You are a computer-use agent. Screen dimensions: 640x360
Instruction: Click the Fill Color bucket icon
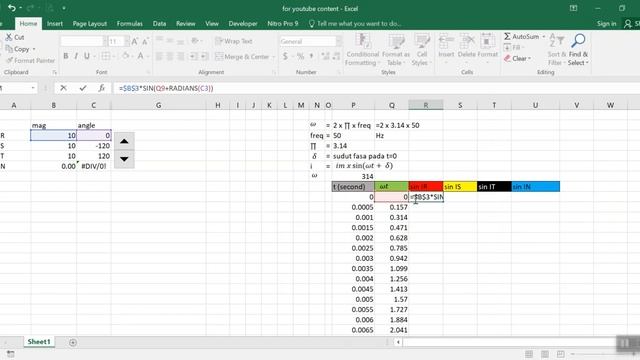point(126,56)
